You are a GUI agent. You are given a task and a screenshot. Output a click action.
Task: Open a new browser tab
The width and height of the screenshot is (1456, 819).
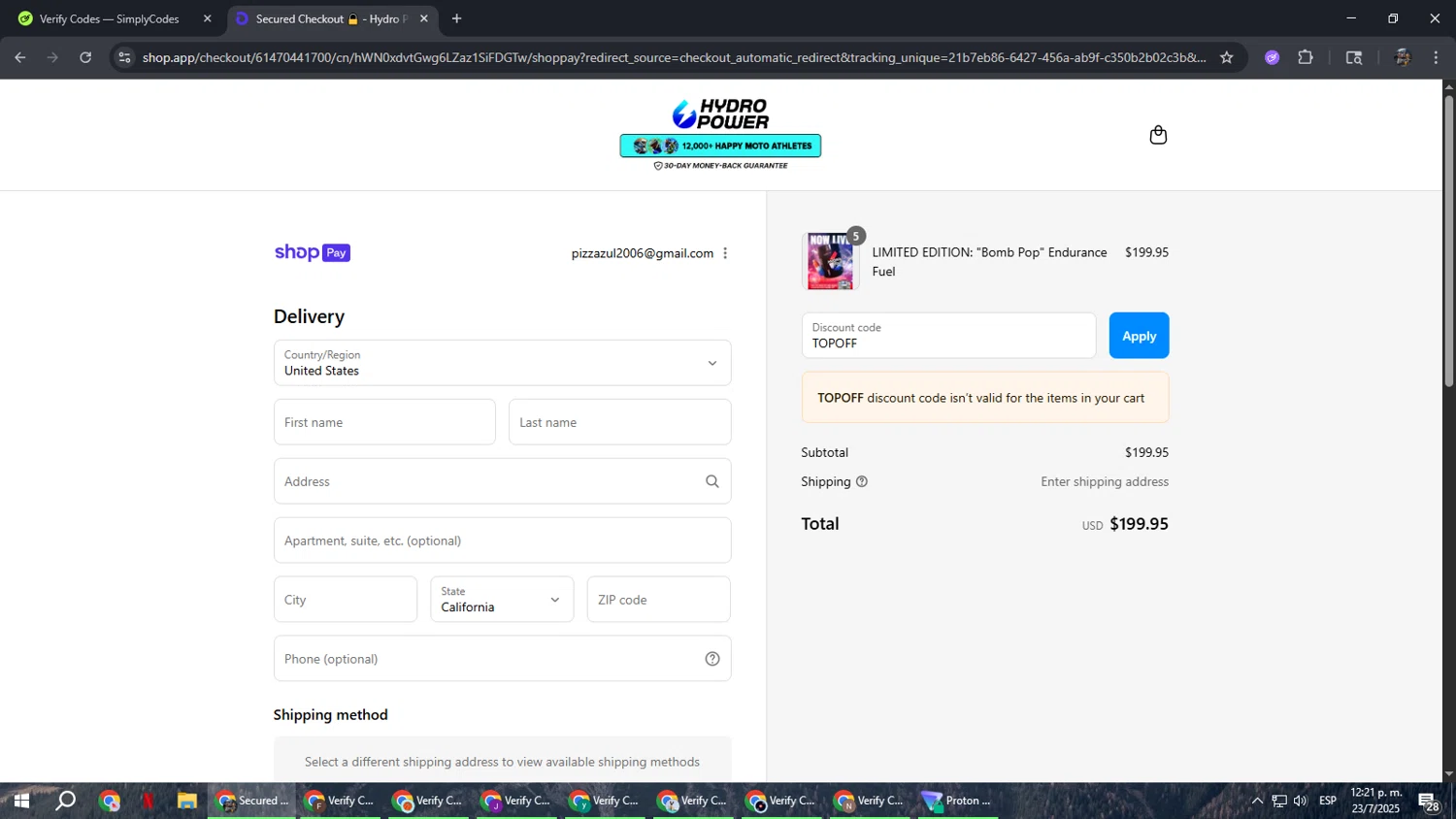(x=457, y=18)
